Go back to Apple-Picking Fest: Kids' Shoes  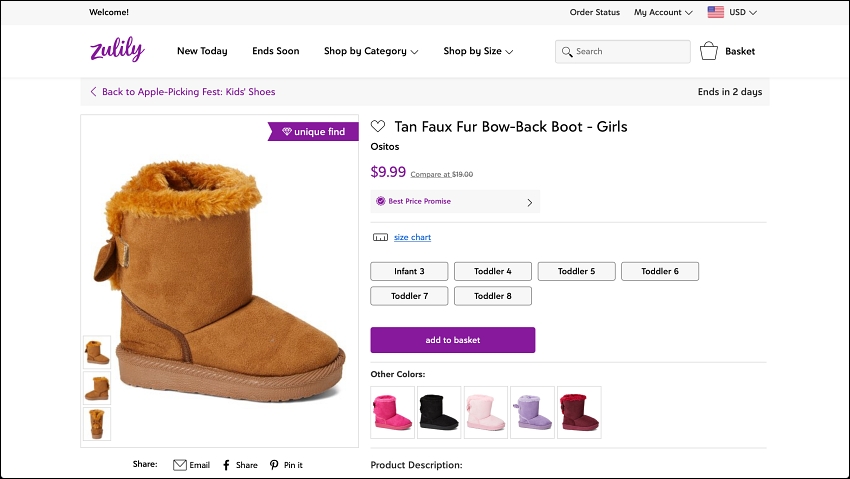189,92
